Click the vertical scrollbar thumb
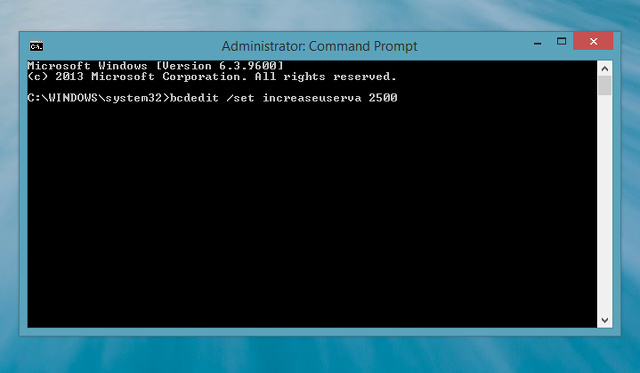 (604, 86)
